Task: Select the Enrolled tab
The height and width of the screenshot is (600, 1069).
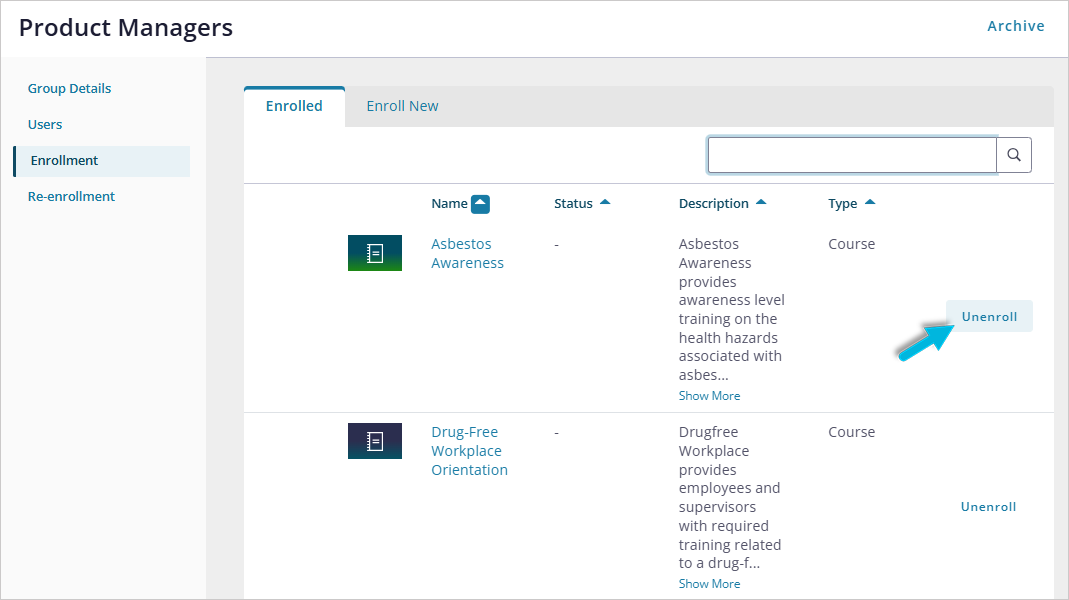Action: pyautogui.click(x=294, y=106)
